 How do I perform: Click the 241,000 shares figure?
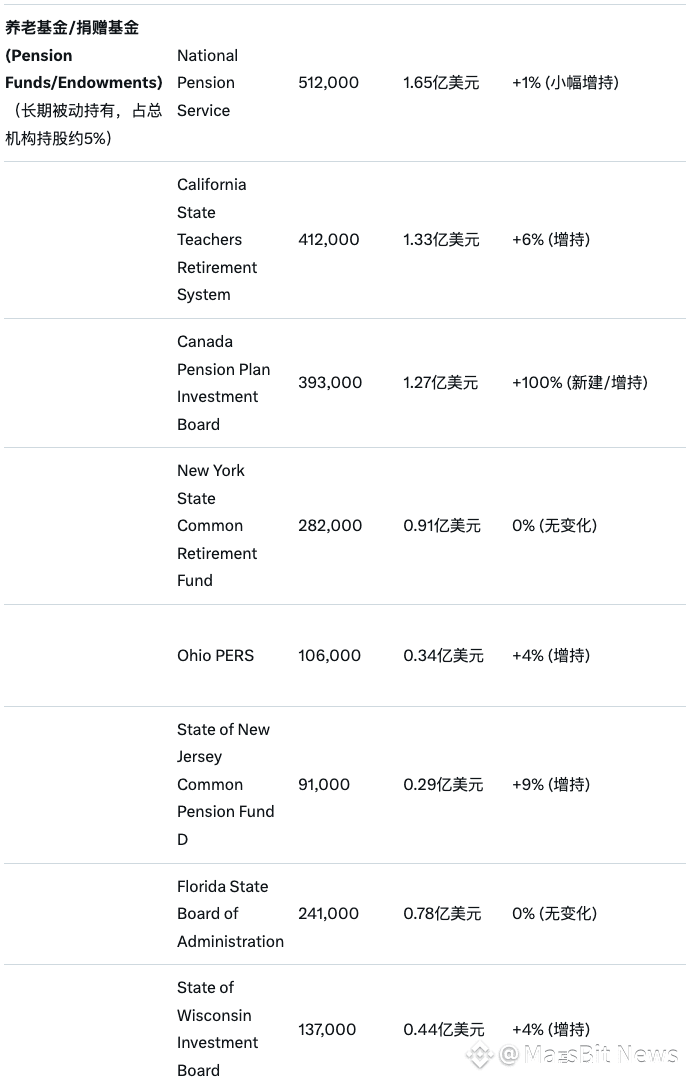point(328,914)
